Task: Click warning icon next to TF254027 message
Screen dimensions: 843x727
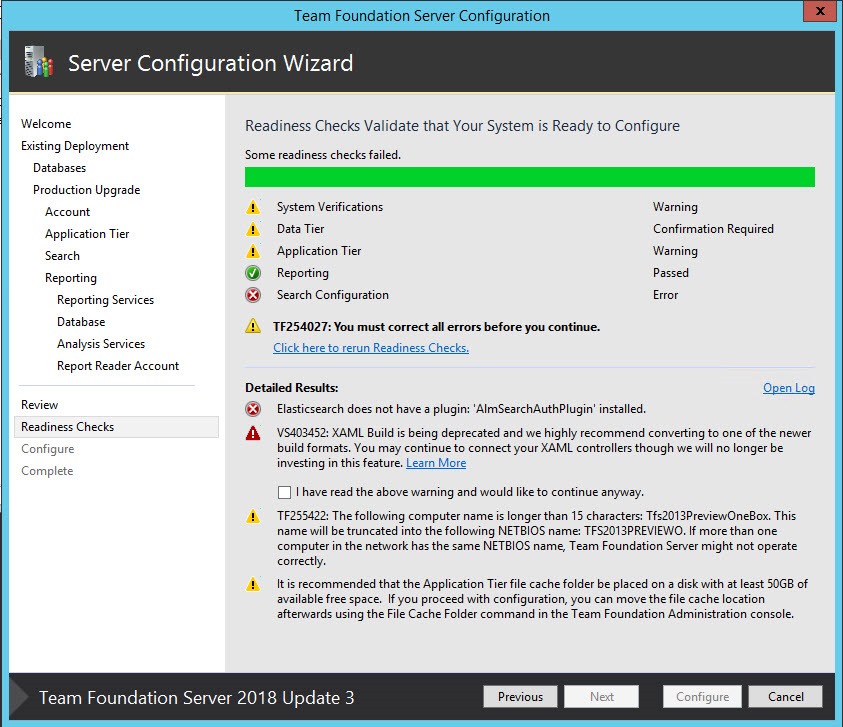Action: tap(253, 326)
